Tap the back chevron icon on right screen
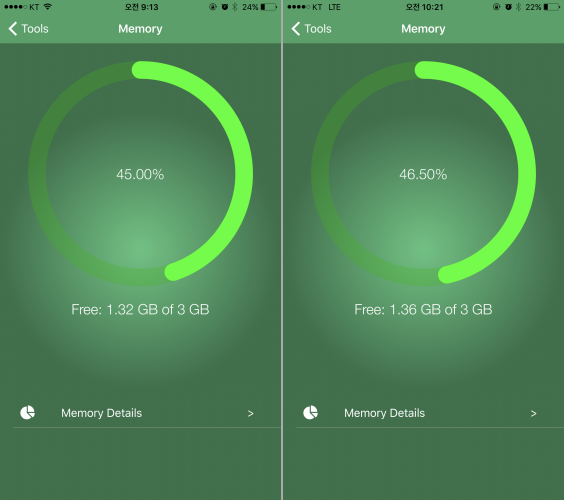Screen dimensions: 564x500 (296, 29)
